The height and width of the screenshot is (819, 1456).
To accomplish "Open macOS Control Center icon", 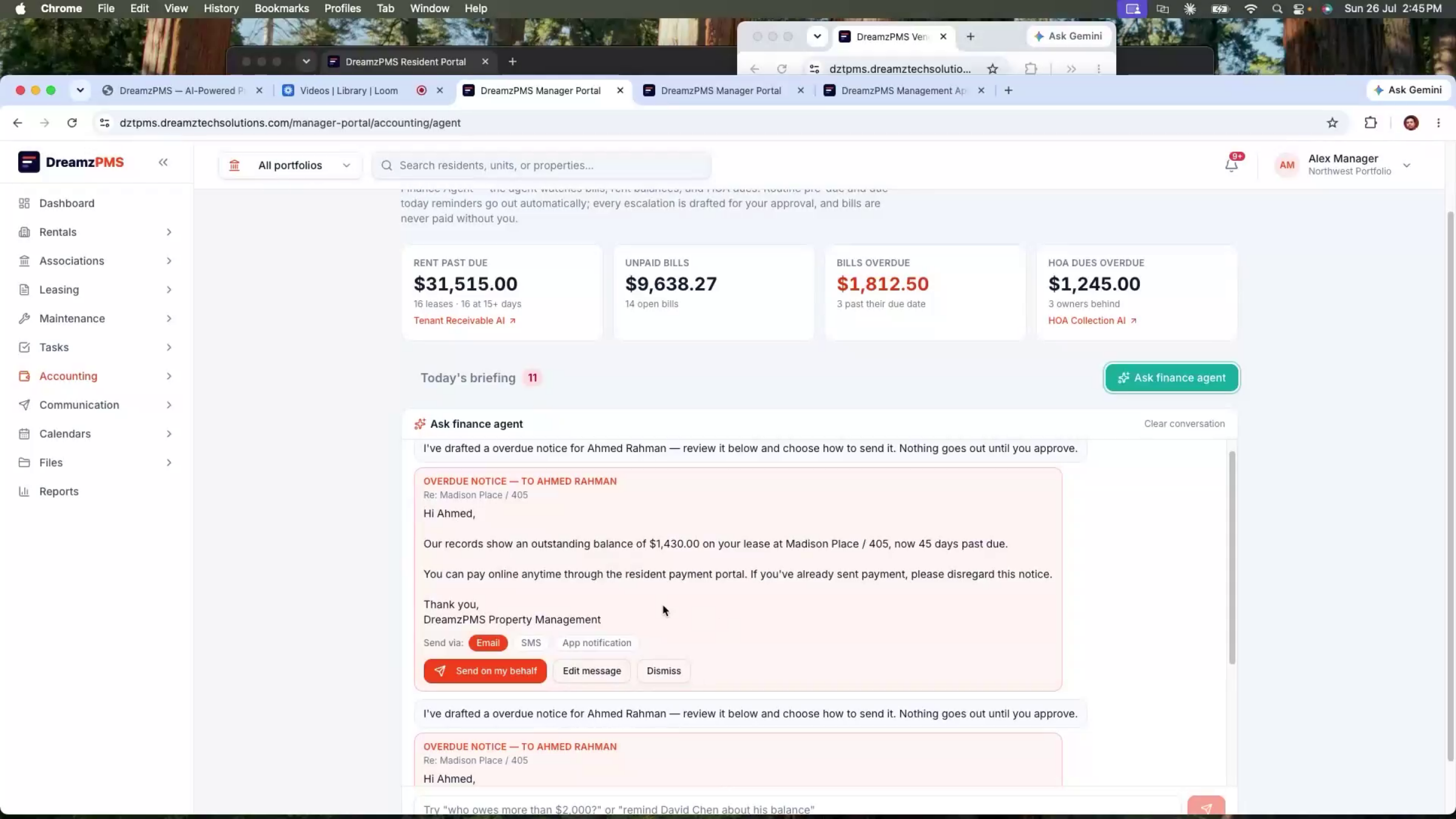I will coord(1299,8).
